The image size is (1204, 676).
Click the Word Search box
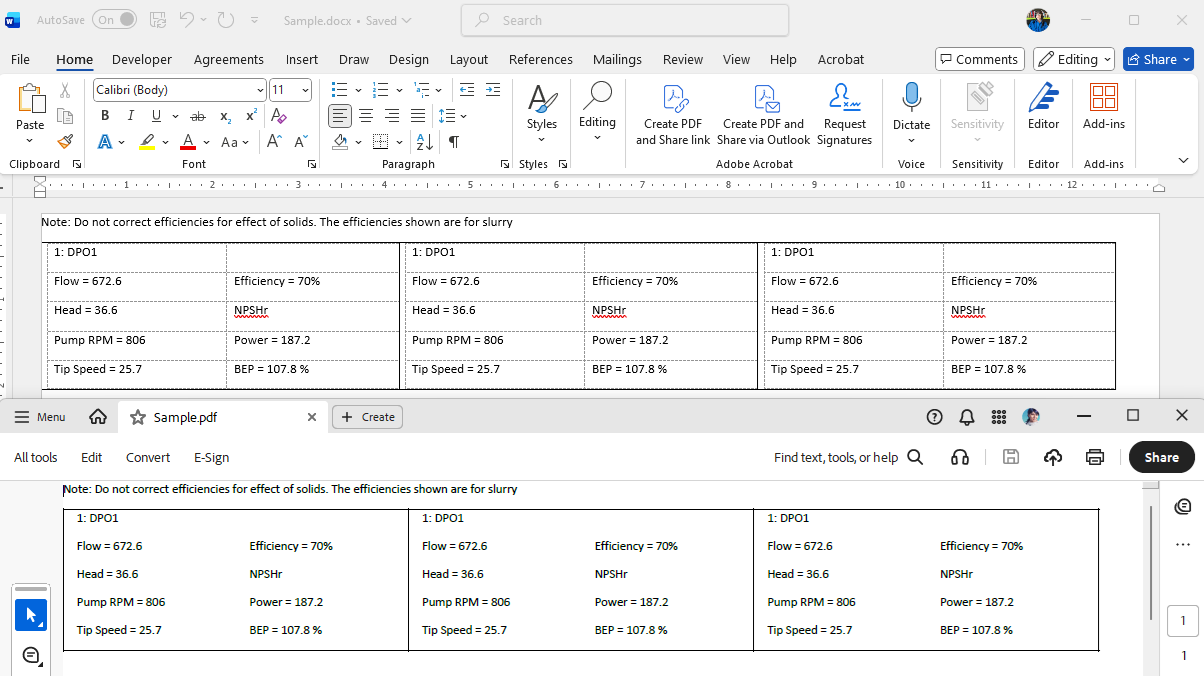coord(625,20)
